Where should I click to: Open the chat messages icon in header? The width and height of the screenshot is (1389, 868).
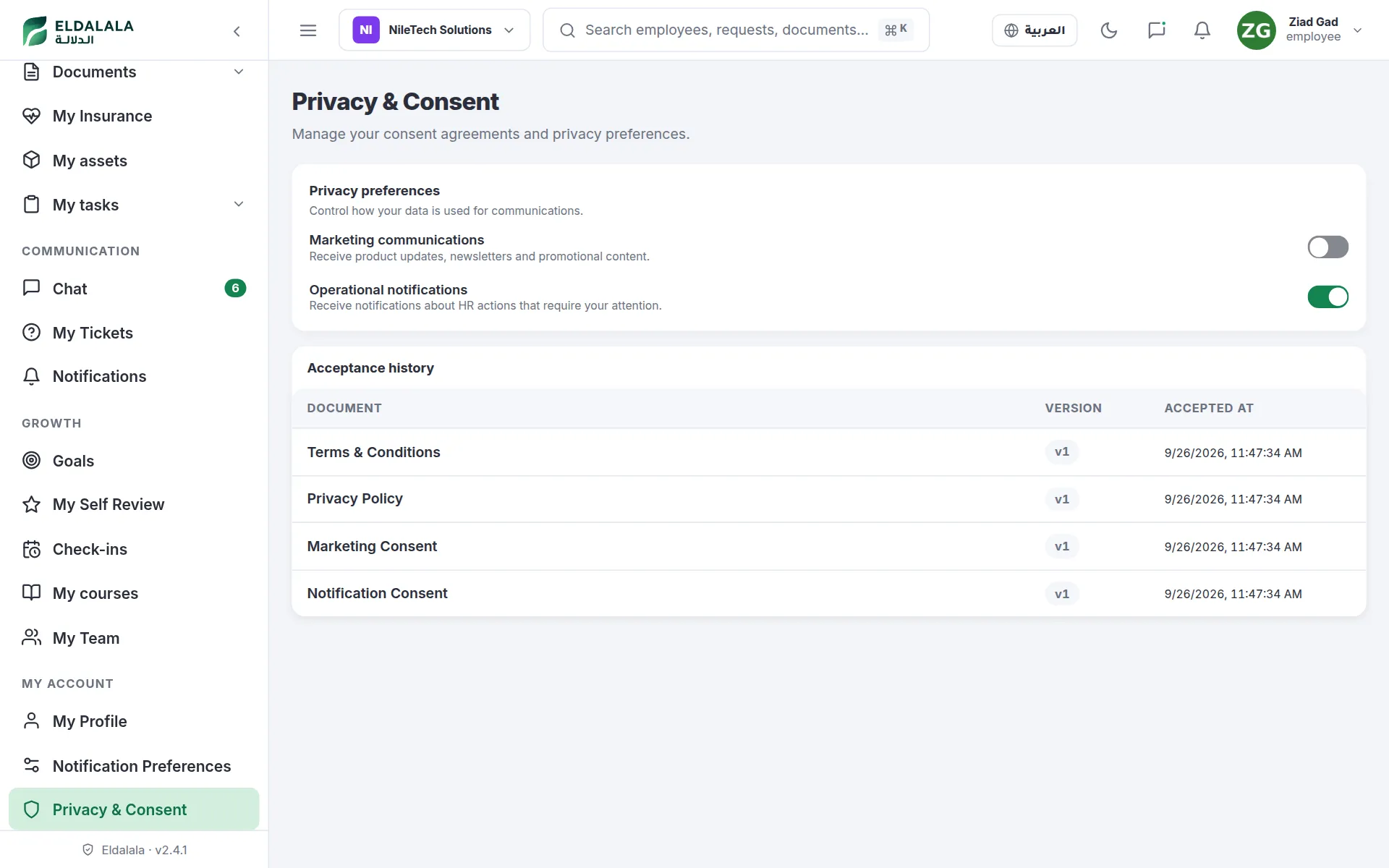[1156, 30]
